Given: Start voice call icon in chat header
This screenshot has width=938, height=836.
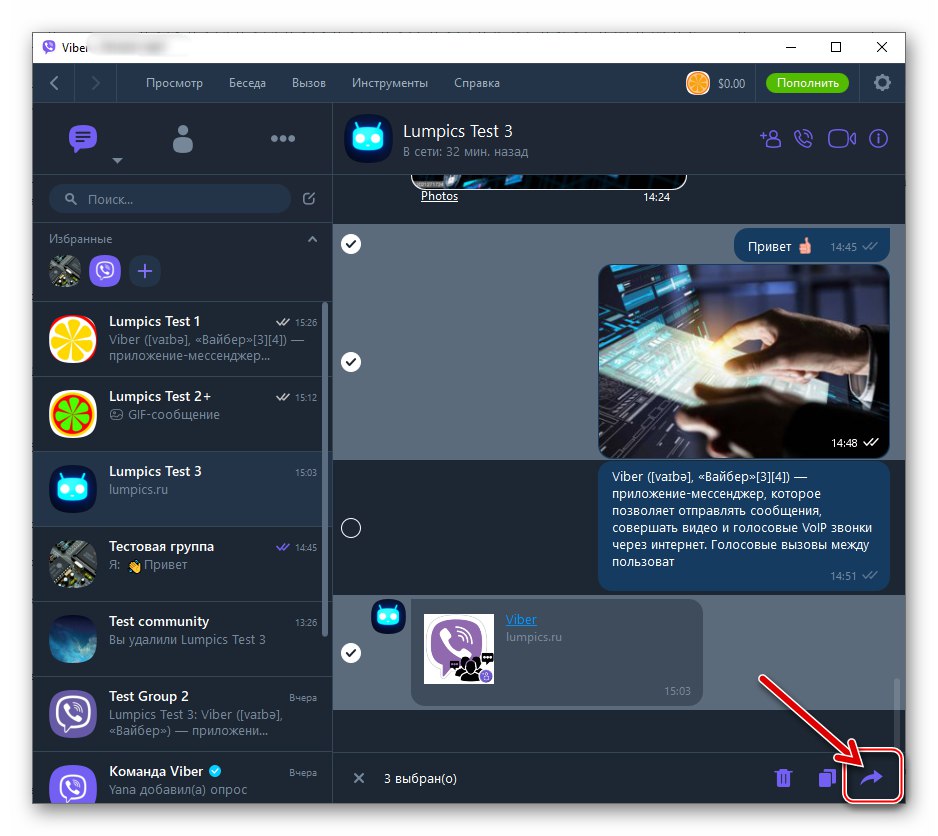Looking at the screenshot, I should 803,139.
